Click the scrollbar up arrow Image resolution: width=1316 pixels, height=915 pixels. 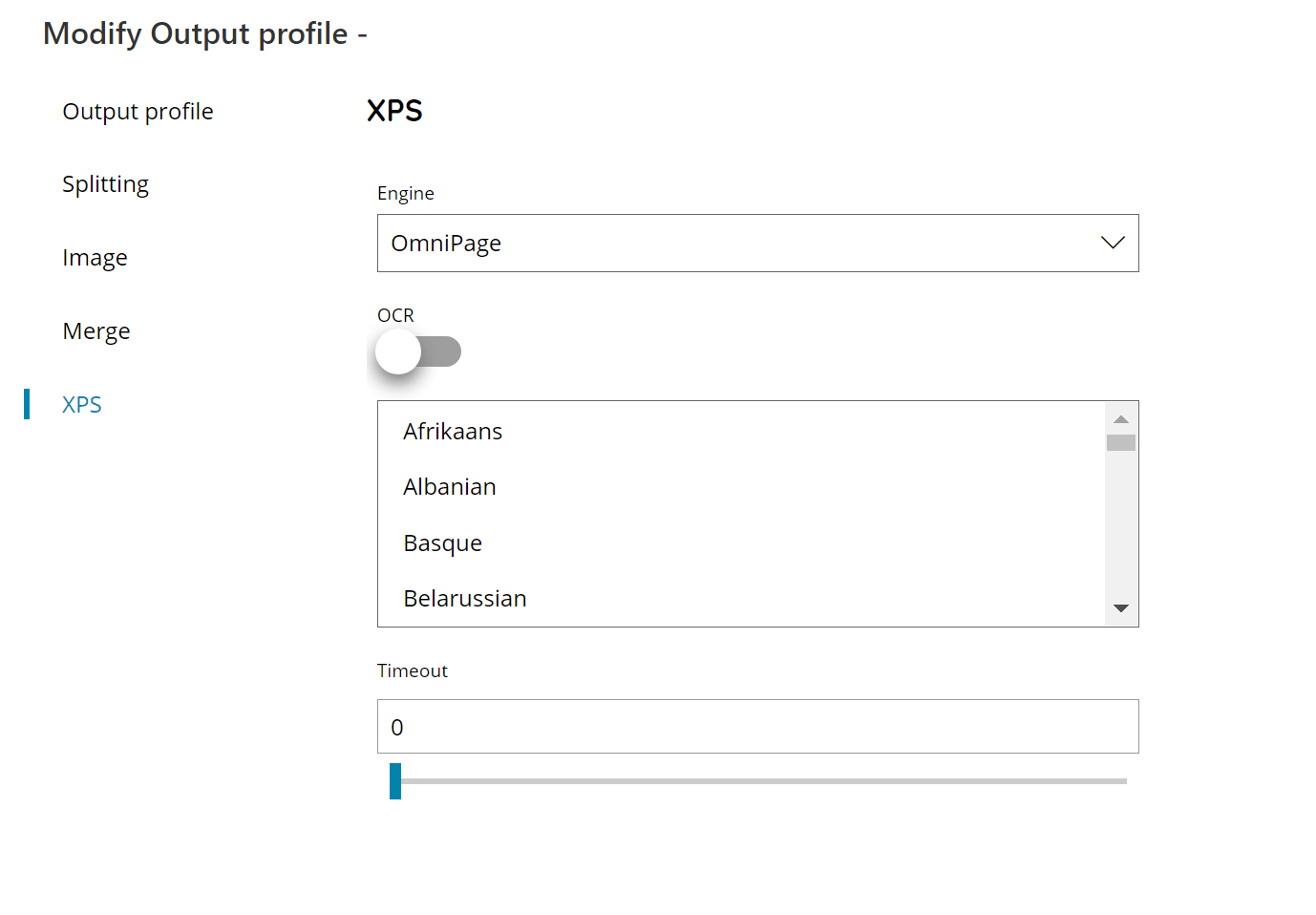coord(1121,416)
